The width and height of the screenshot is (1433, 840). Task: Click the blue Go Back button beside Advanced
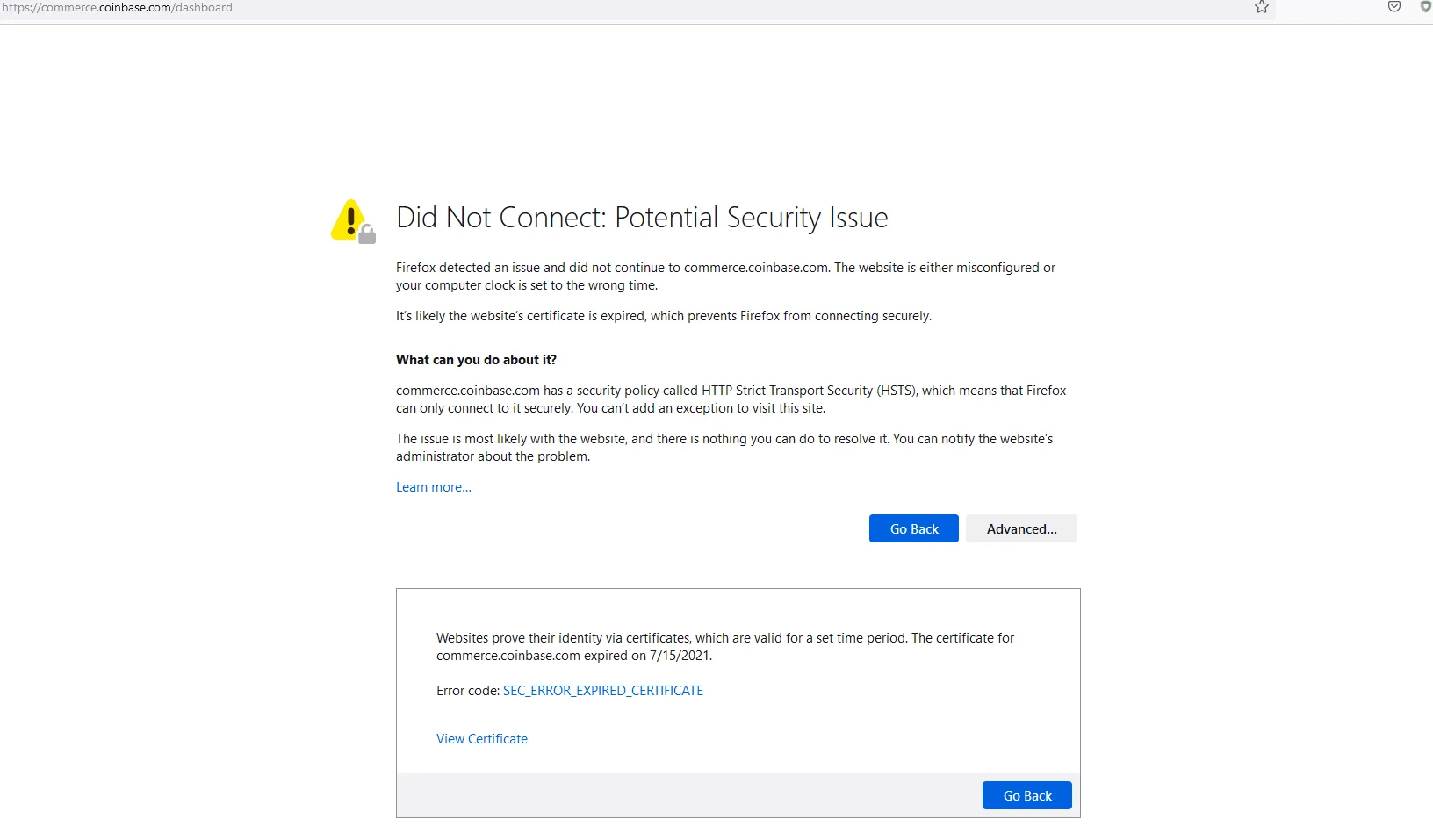coord(914,528)
